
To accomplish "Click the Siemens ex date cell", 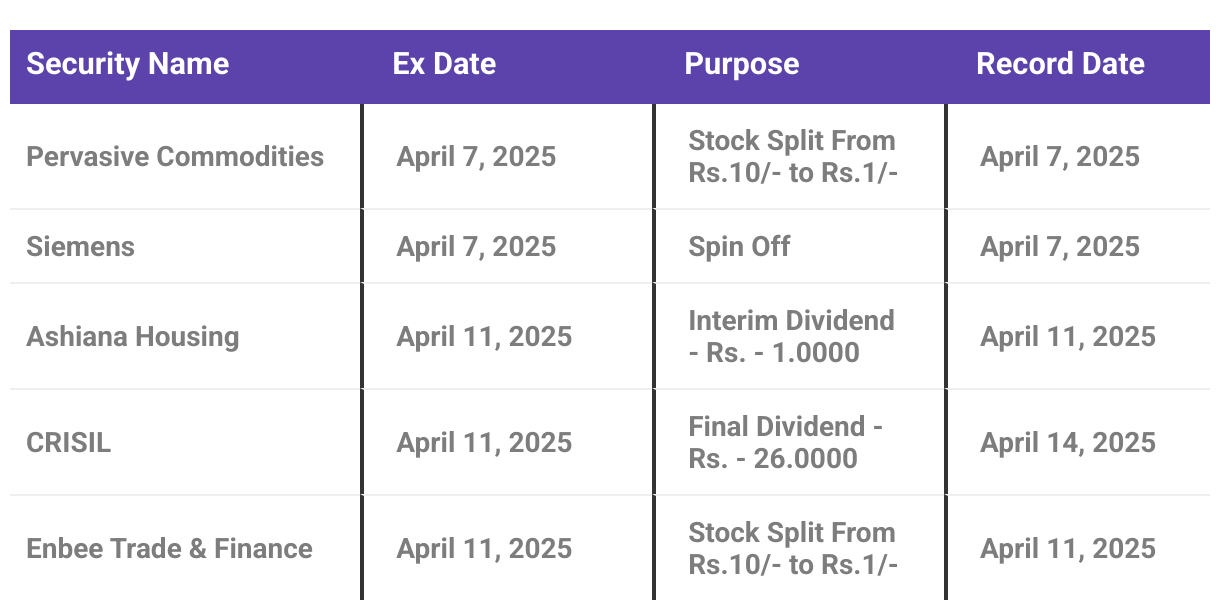I will pyautogui.click(x=476, y=247).
